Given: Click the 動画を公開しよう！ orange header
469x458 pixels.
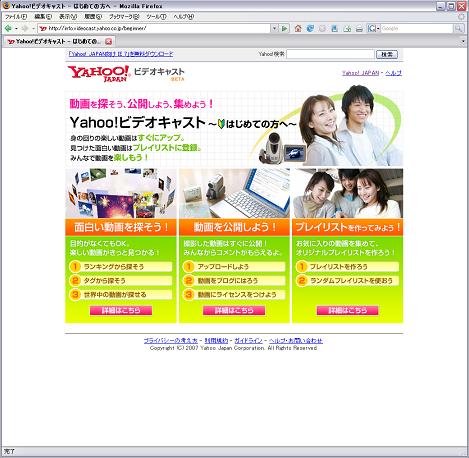Looking at the screenshot, I should pyautogui.click(x=234, y=227).
